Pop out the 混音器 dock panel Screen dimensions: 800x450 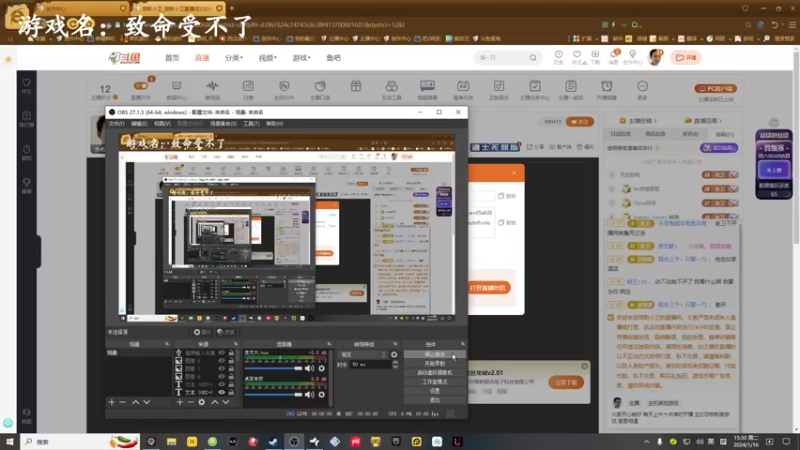(x=329, y=344)
